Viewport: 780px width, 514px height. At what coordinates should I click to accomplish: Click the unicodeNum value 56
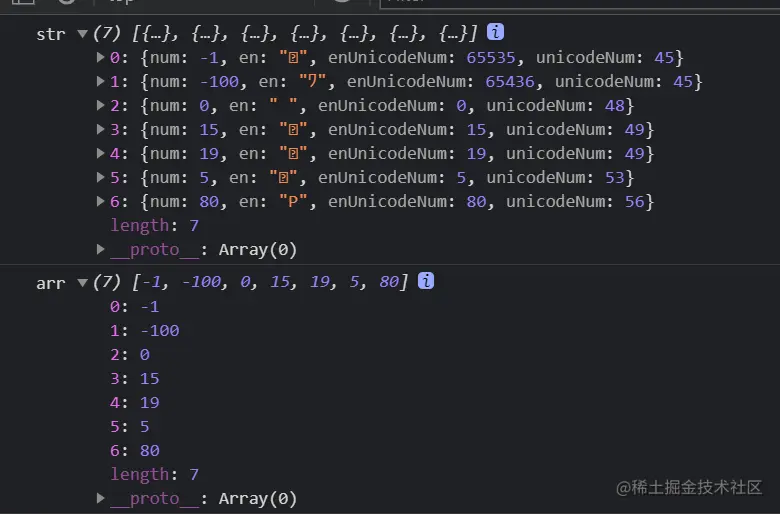click(635, 202)
